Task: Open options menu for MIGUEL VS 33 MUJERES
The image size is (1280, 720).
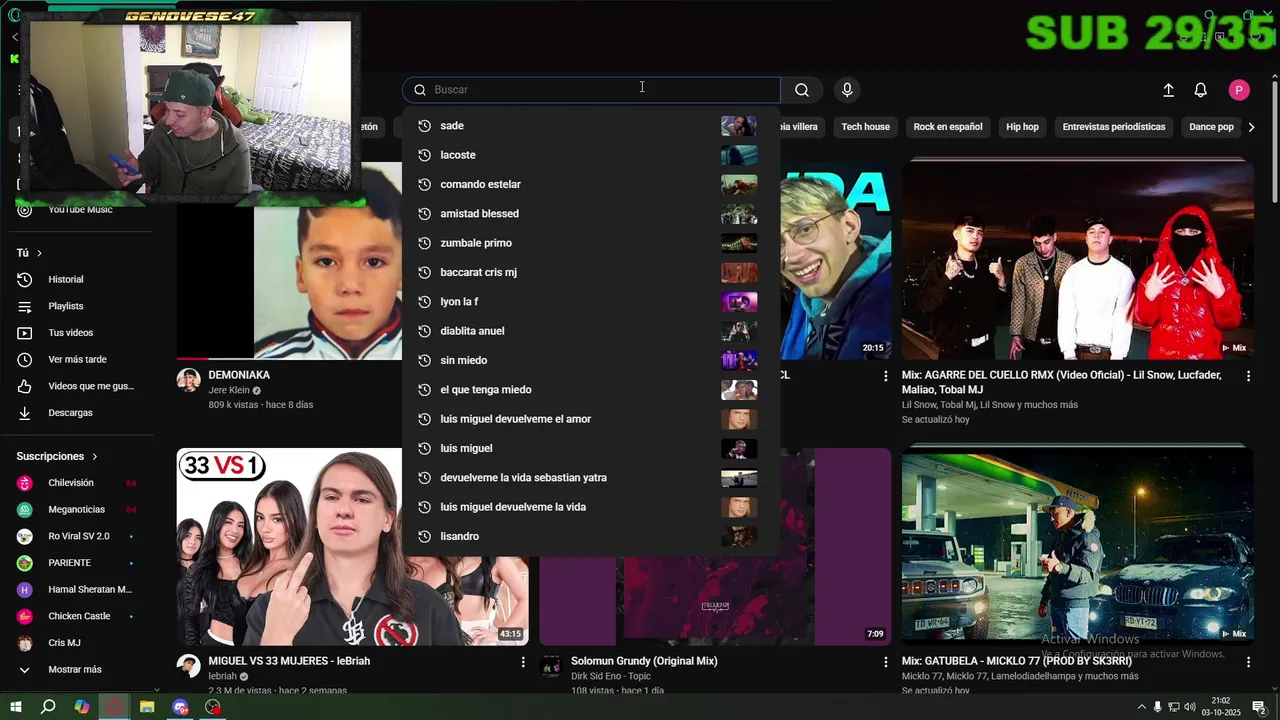Action: click(x=523, y=662)
